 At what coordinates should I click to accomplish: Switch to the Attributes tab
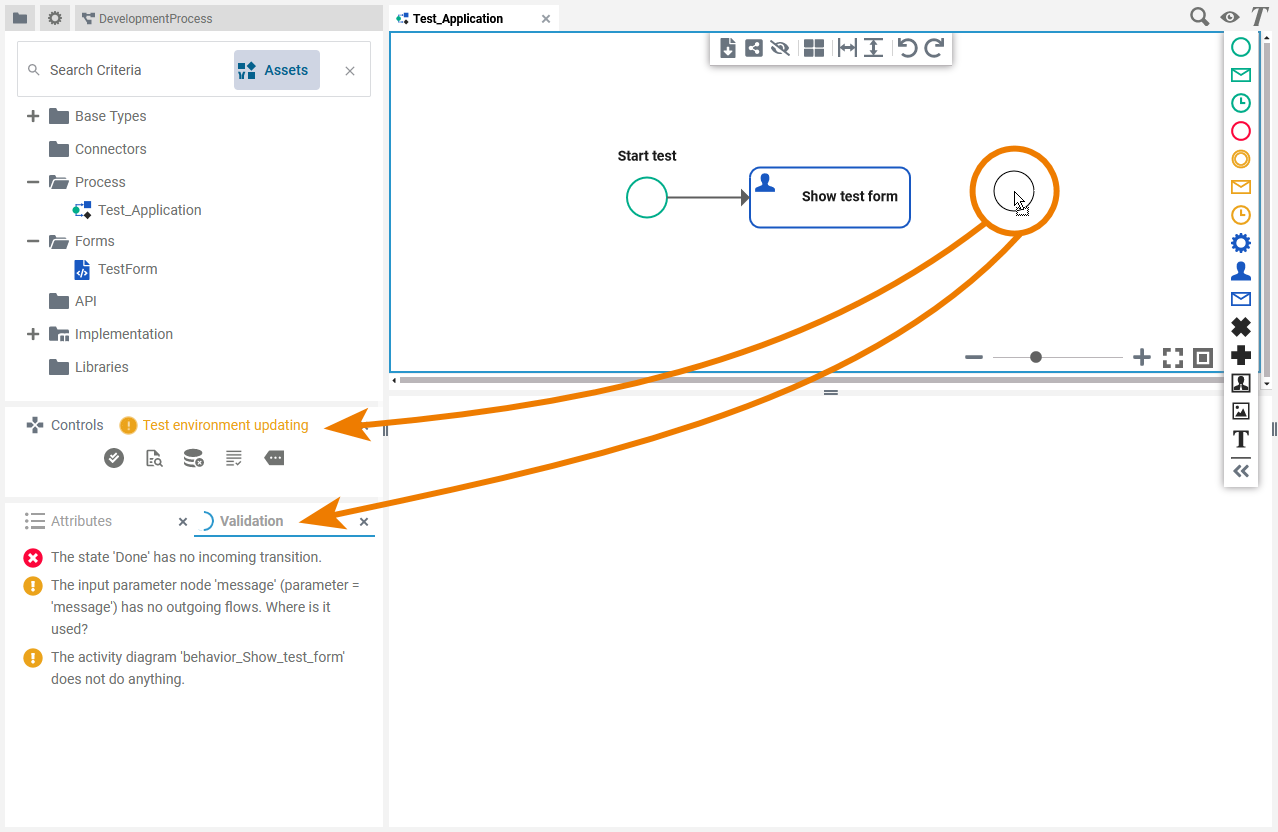pyautogui.click(x=81, y=521)
